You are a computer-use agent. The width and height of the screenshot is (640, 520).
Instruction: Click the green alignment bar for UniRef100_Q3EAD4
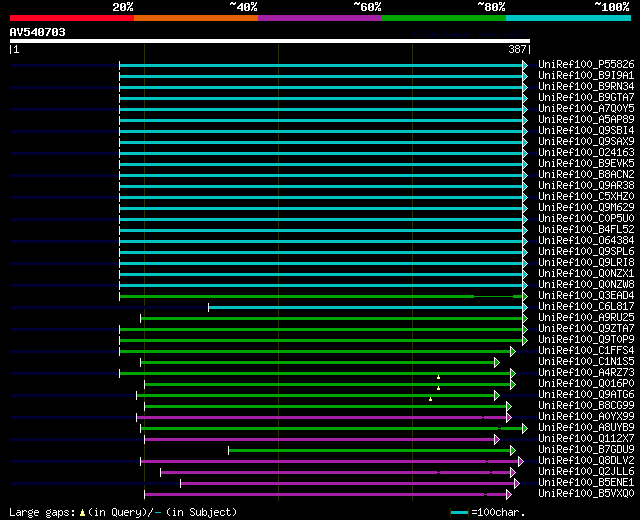(321, 296)
